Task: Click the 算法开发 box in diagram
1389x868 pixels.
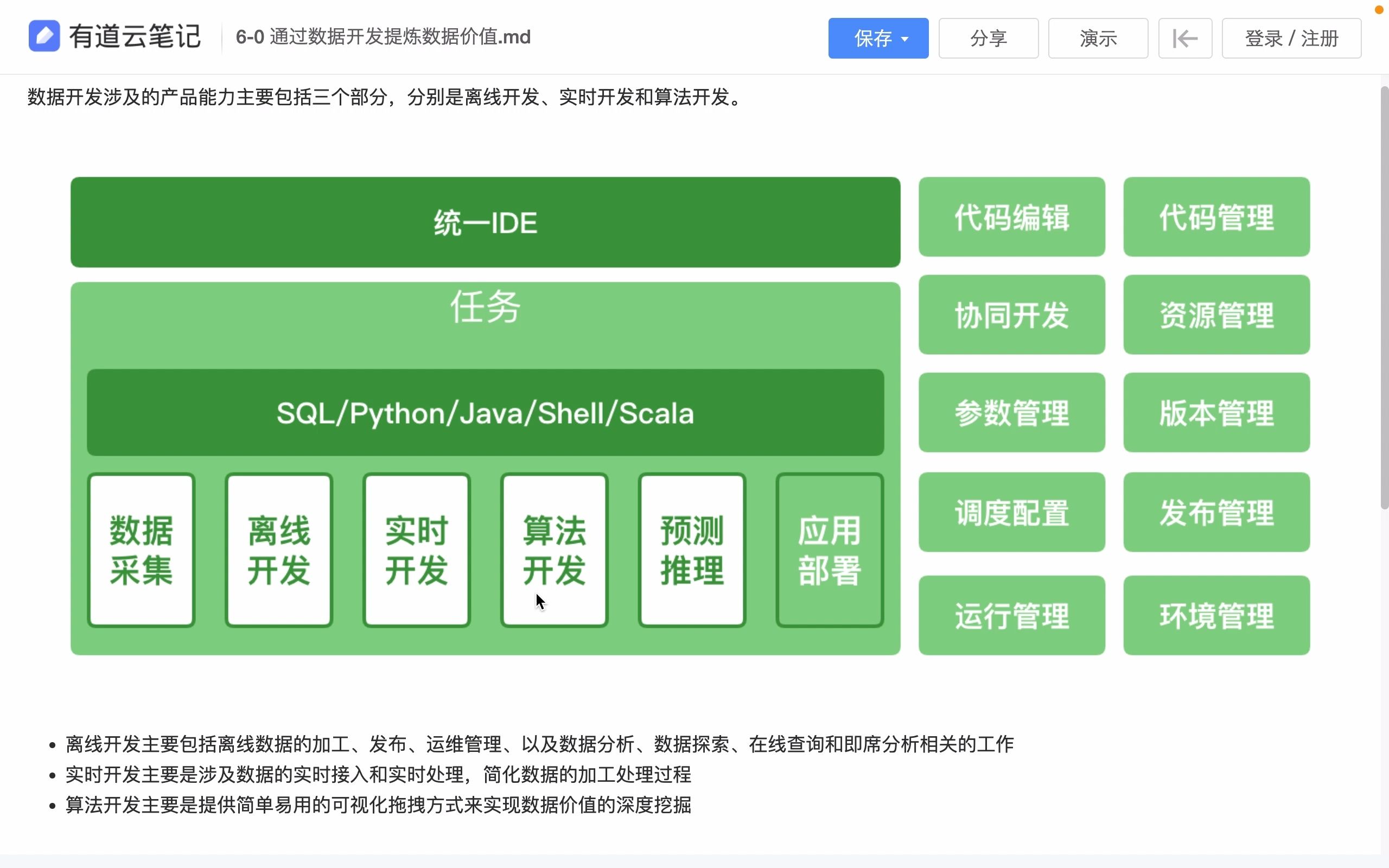Action: [x=554, y=550]
